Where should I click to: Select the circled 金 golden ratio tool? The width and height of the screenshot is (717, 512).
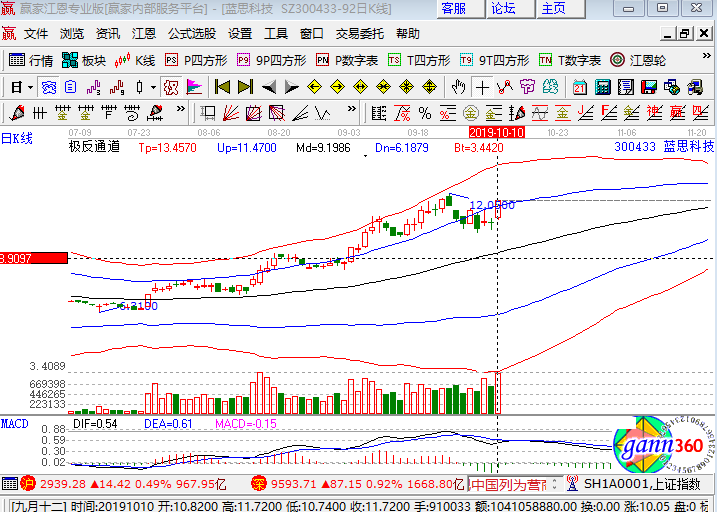[471, 112]
